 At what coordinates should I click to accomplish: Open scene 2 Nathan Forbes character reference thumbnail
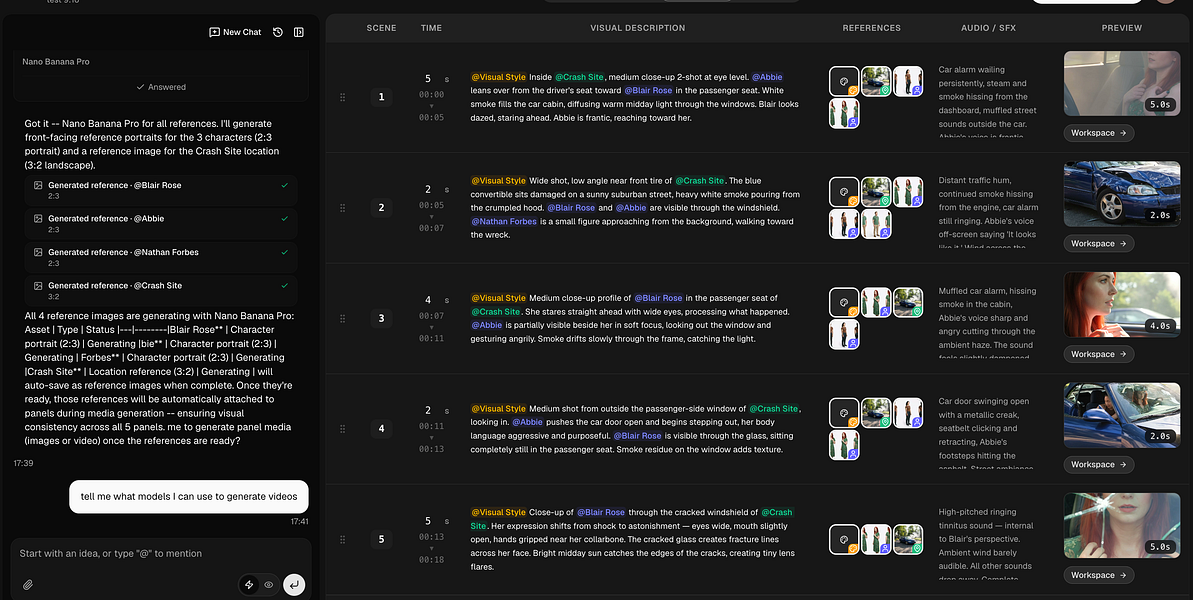click(x=876, y=224)
